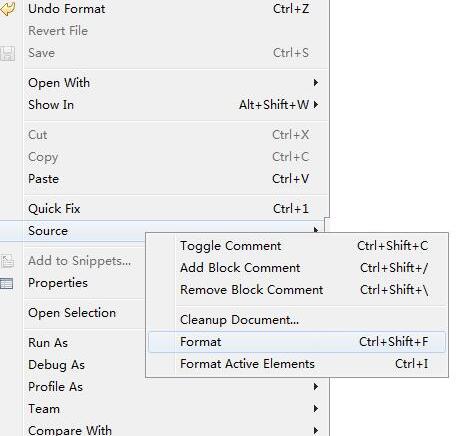Click the Save floppy disk icon
The height and width of the screenshot is (436, 464).
point(7,53)
